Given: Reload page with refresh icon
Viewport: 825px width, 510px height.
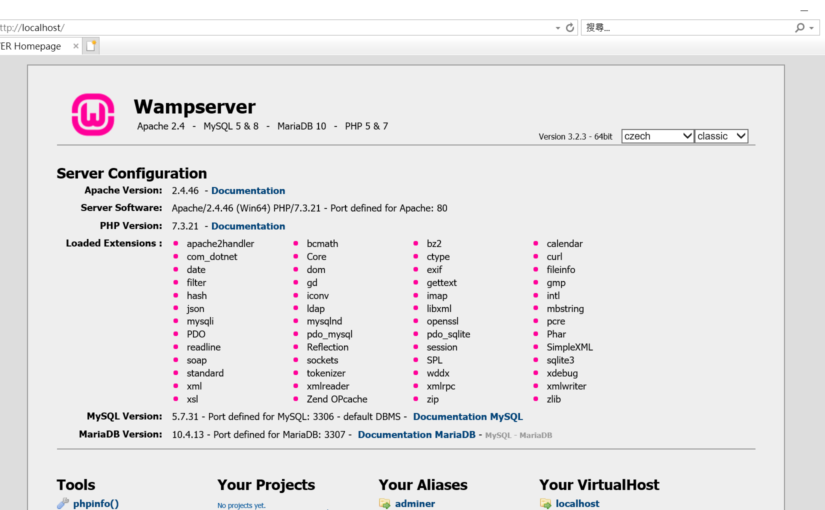Looking at the screenshot, I should [x=570, y=27].
